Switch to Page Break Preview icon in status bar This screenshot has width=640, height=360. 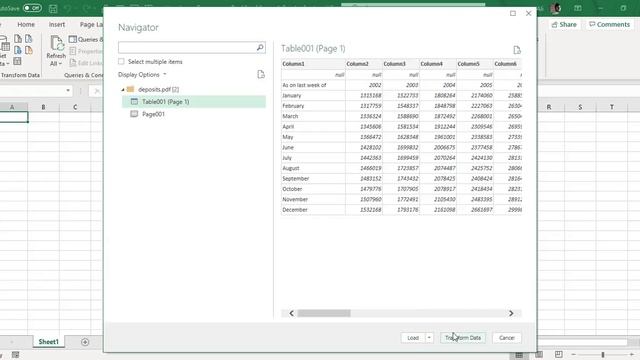pos(558,355)
